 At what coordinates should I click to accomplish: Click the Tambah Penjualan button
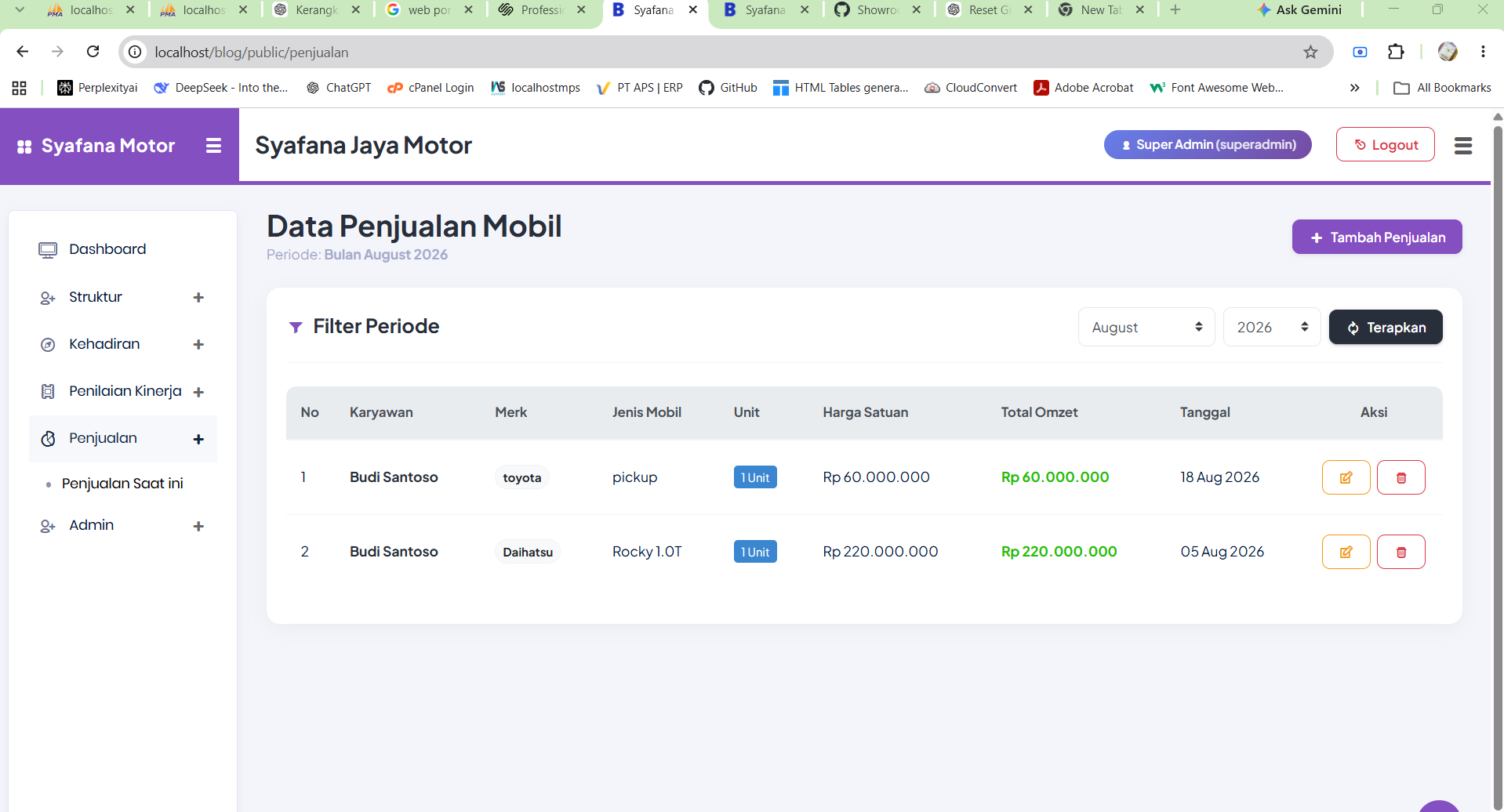[1377, 237]
